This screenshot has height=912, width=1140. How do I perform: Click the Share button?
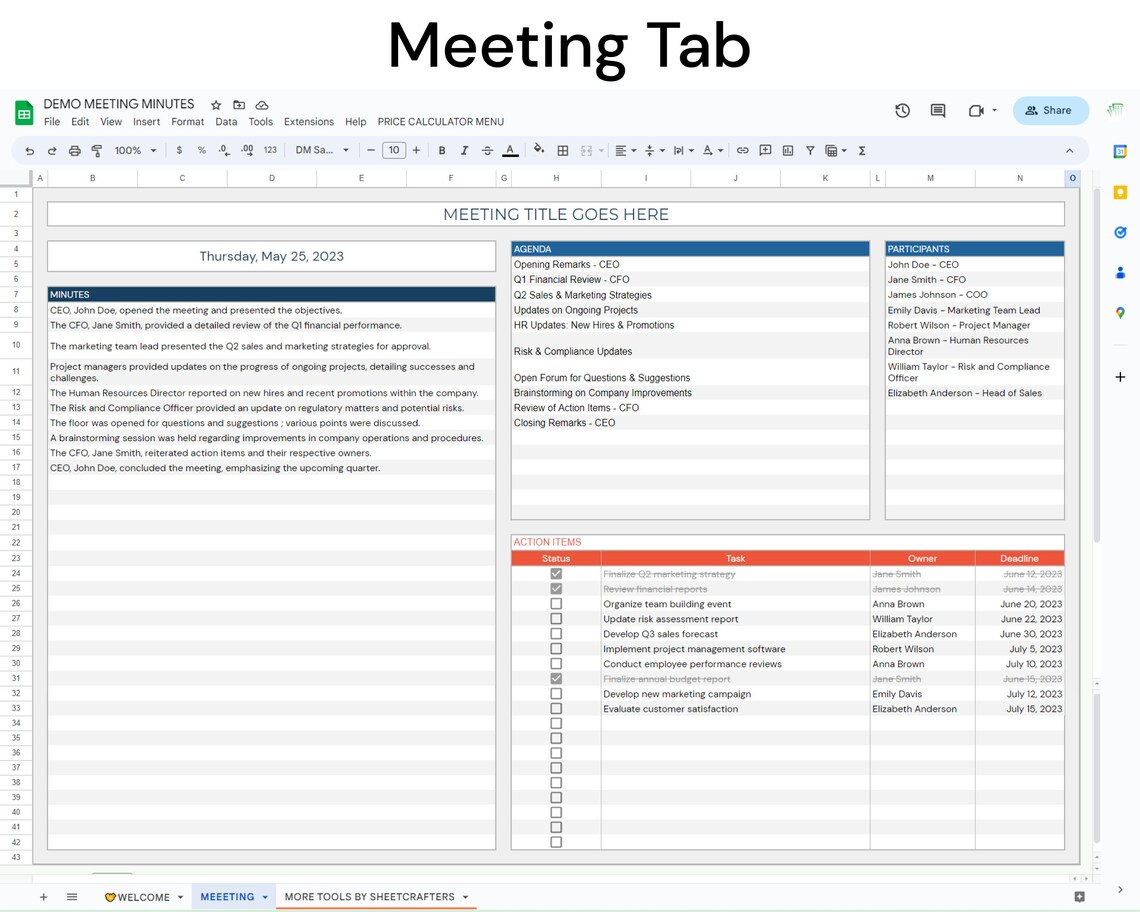(x=1050, y=111)
